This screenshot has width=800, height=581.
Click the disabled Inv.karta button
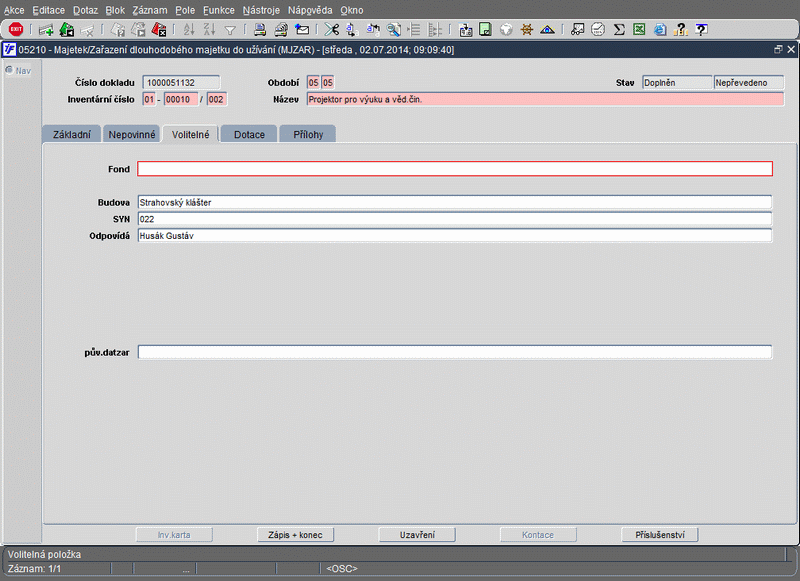coord(174,535)
